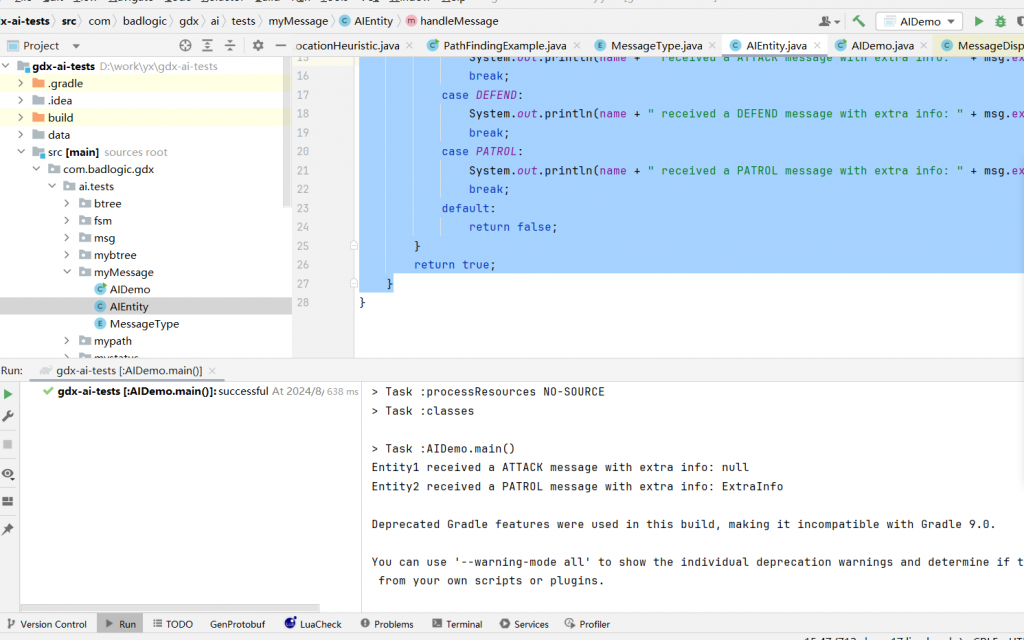The width and height of the screenshot is (1024, 640).
Task: Click the Build project hammer icon
Action: click(859, 21)
